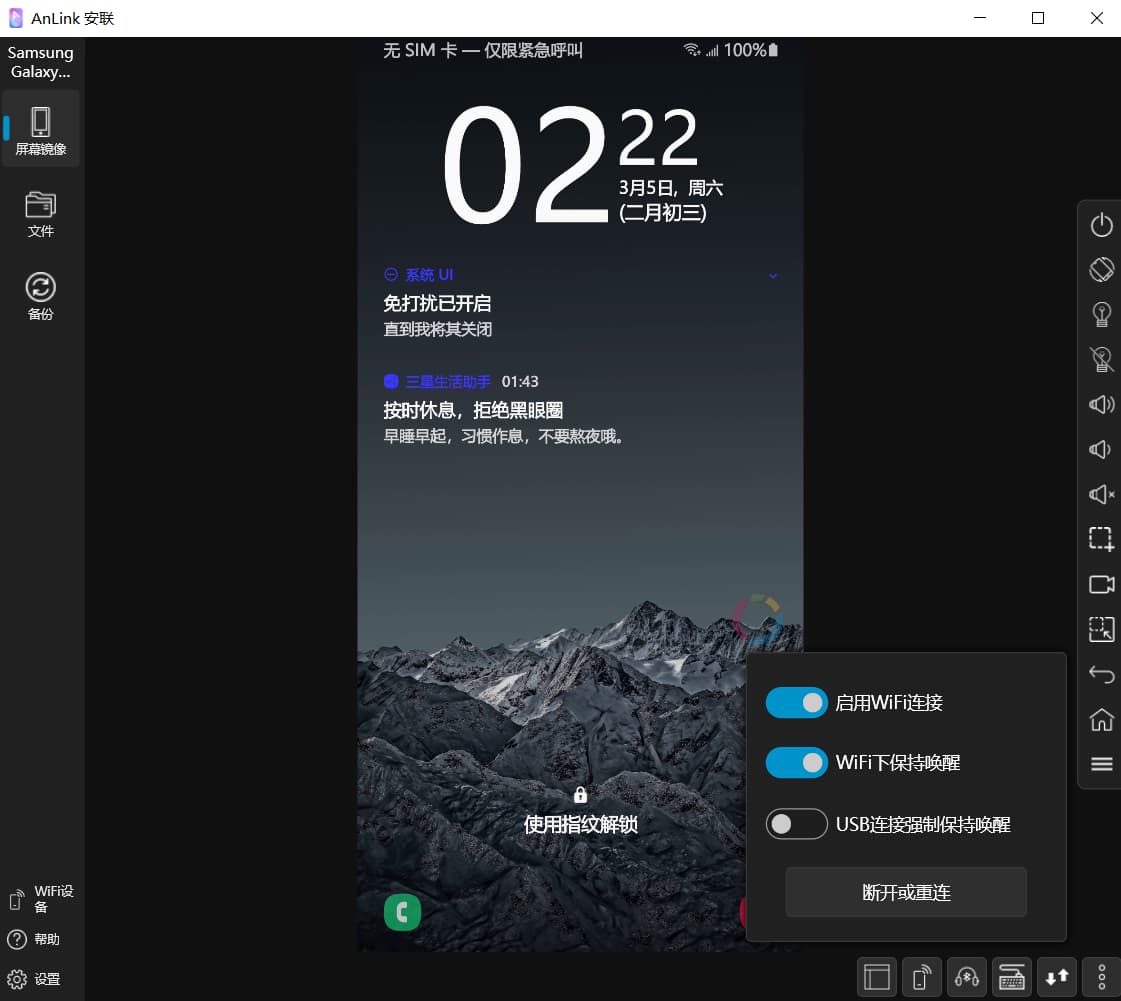Open Help (帮助)
1121x1001 pixels.
[x=34, y=939]
